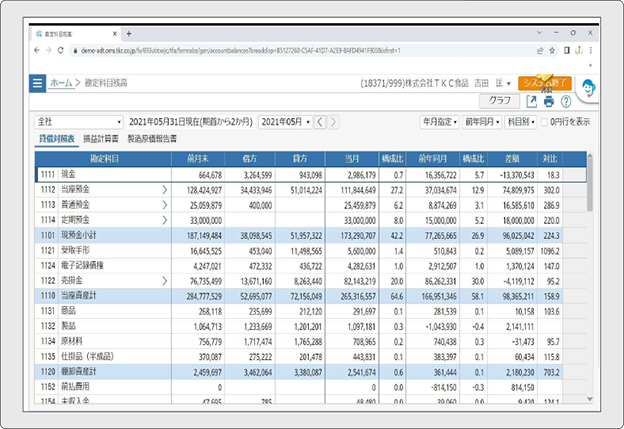The height and width of the screenshot is (429, 624).
Task: Select the 1131 商品 row
Action: pos(310,311)
